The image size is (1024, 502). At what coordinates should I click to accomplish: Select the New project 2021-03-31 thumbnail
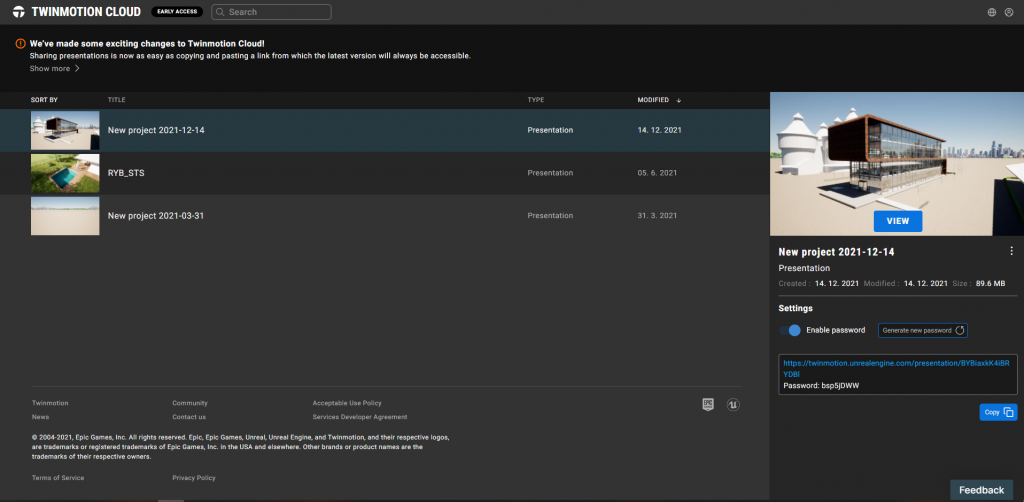point(65,215)
